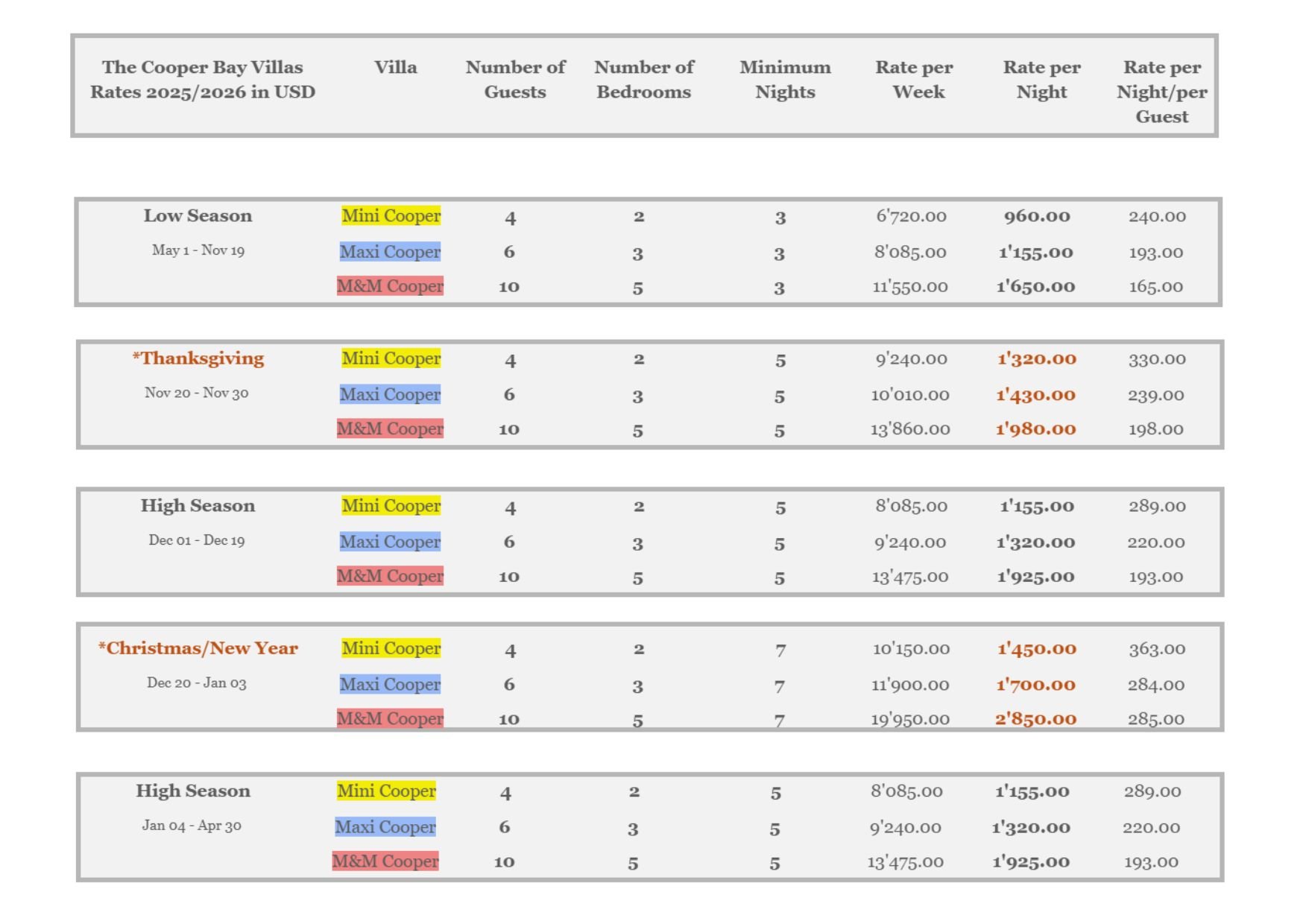Click the red '*Thanksgiving' heading

pos(198,358)
